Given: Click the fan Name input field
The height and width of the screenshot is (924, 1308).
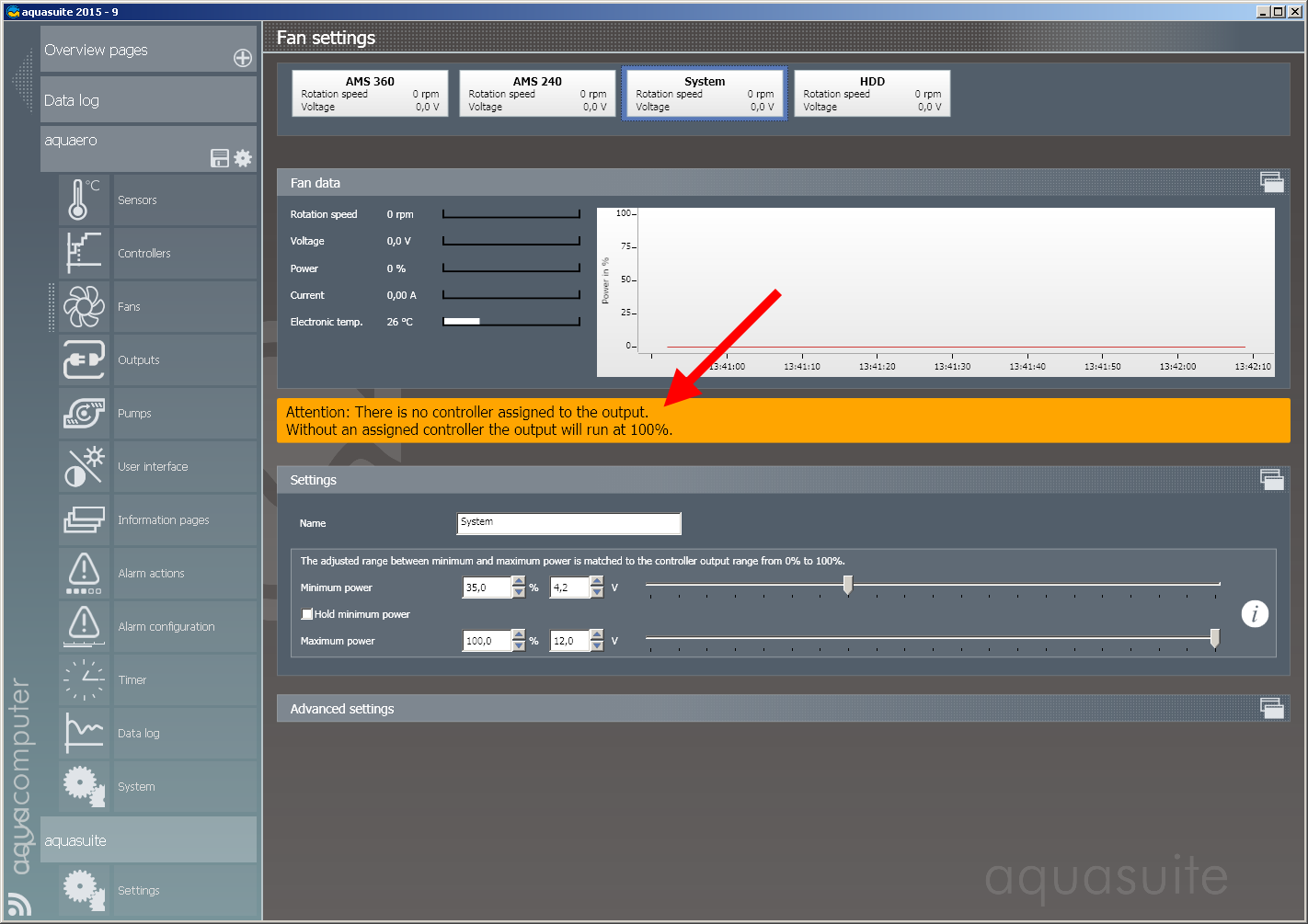Looking at the screenshot, I should (x=569, y=523).
